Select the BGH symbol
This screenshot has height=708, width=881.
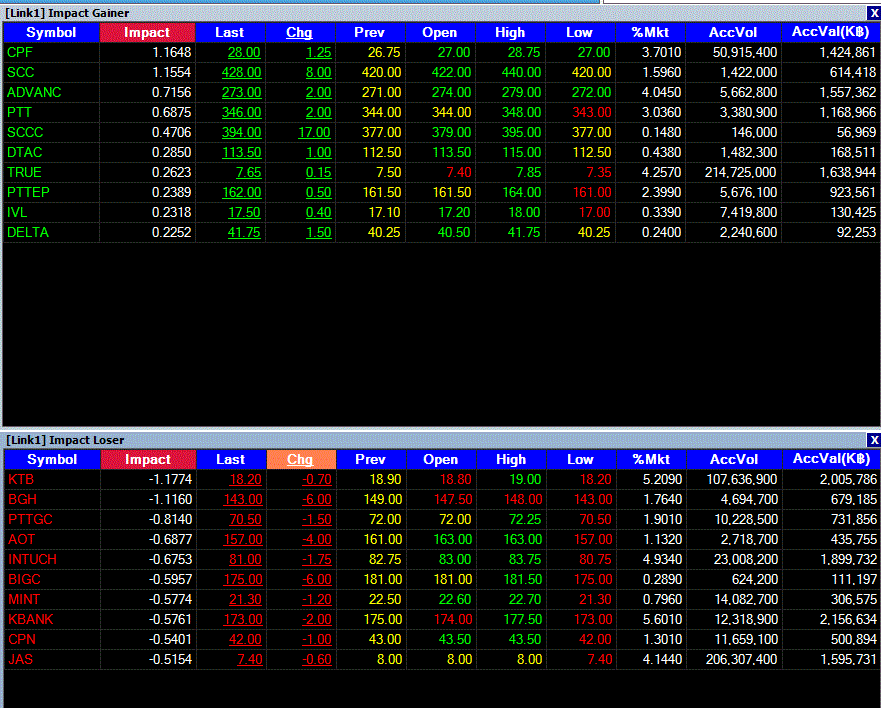pos(22,500)
